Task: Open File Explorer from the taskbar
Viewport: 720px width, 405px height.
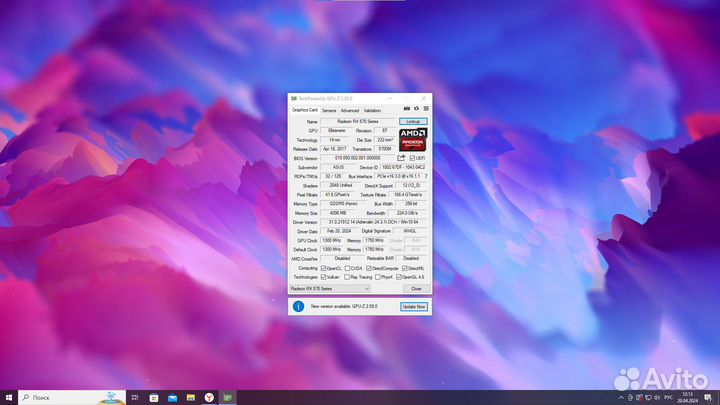Action: [191, 397]
